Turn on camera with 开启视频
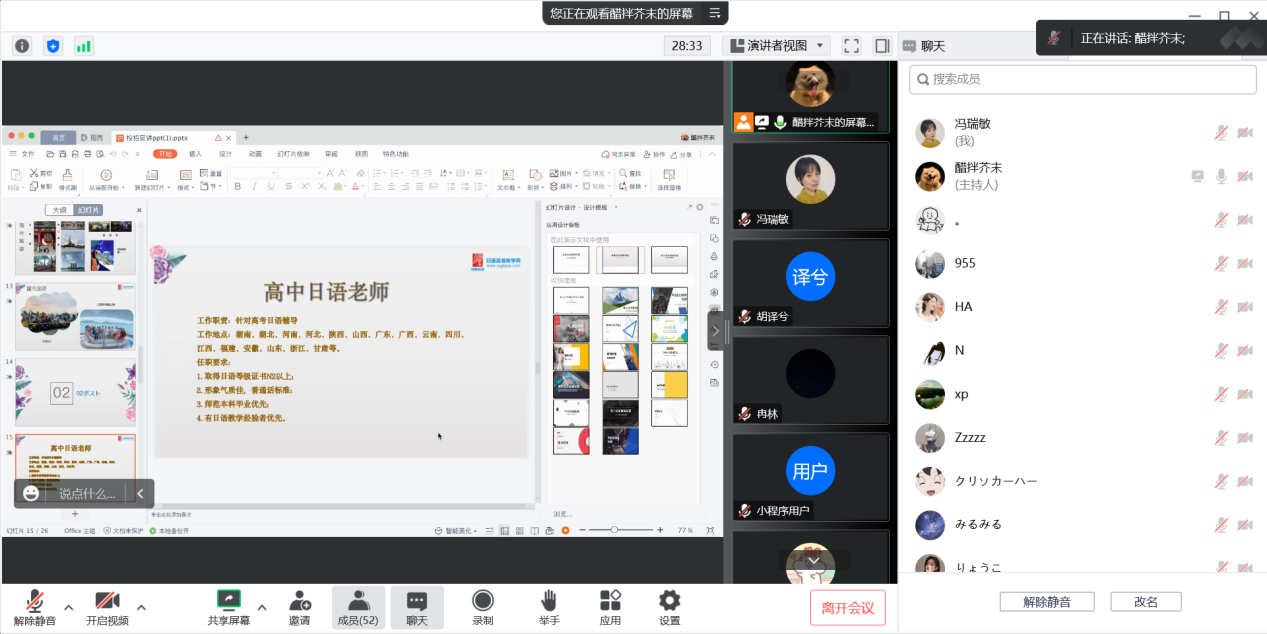 tap(107, 607)
